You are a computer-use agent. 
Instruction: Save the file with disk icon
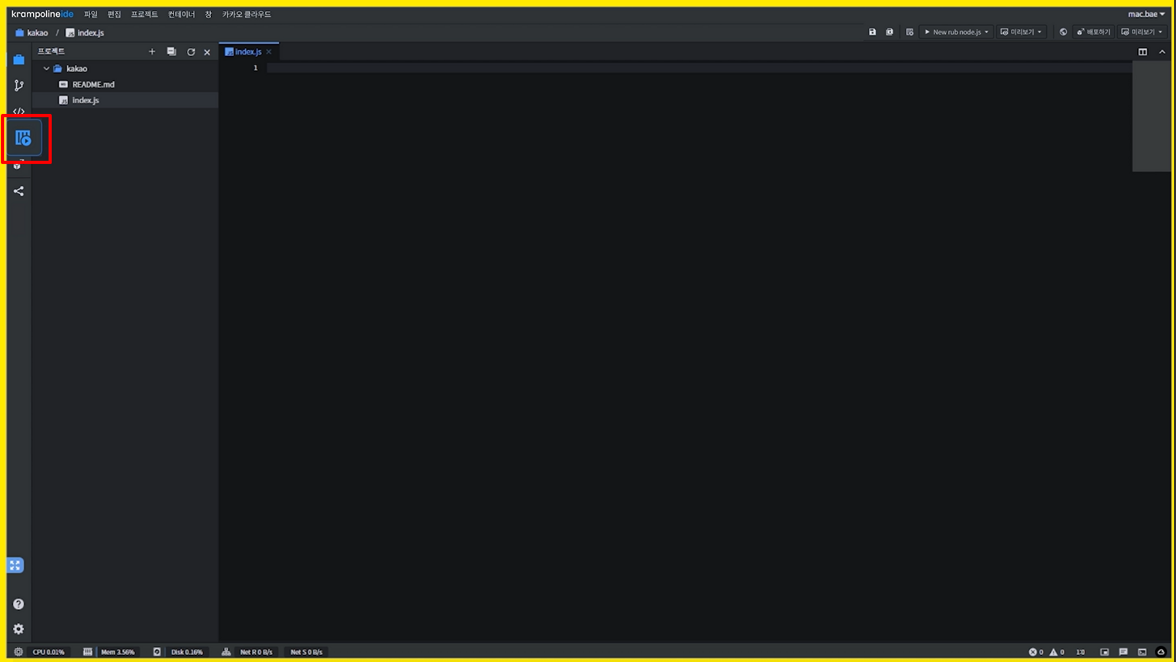[x=872, y=32]
